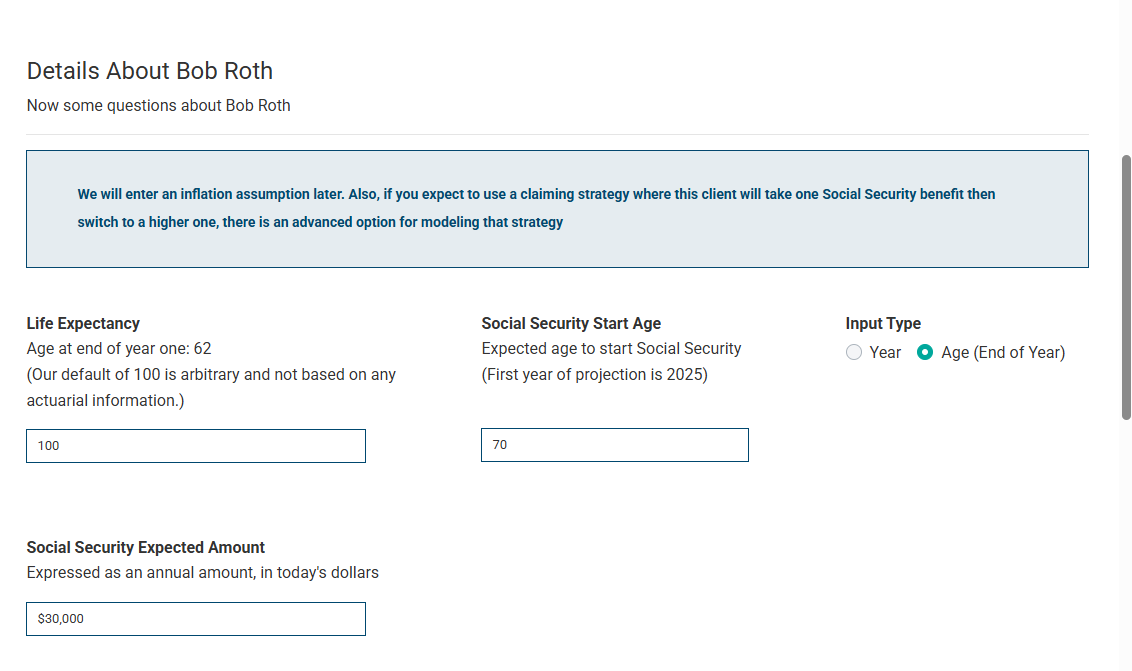Click the Now some questions about Bob Roth subtitle
Screen dimensions: 1132x671
158,105
